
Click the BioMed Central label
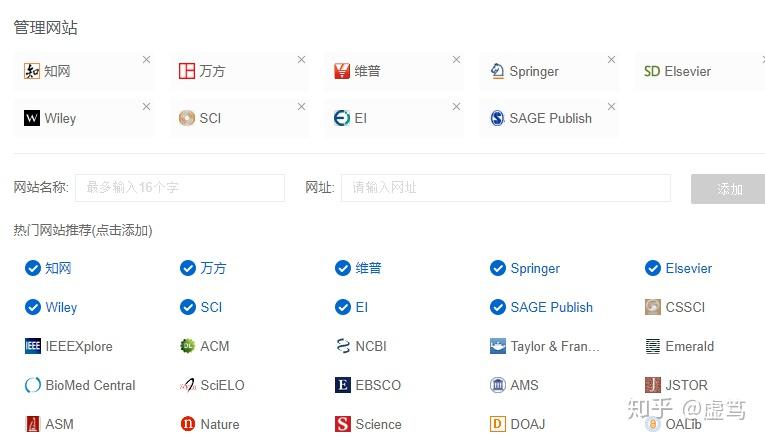coord(90,385)
